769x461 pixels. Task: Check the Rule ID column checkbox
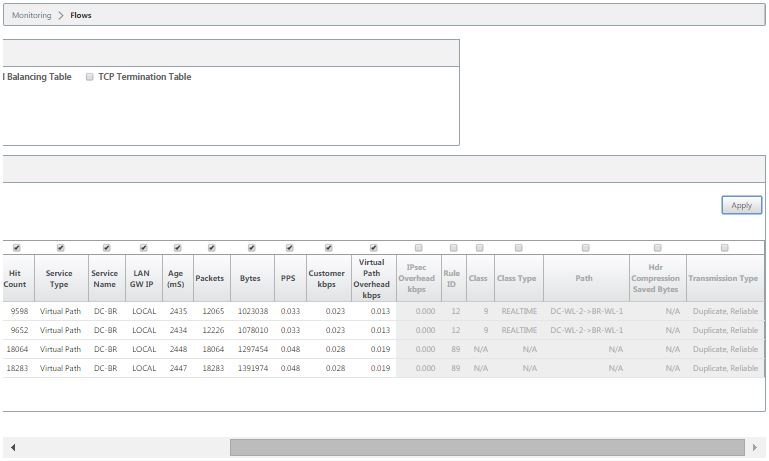[x=454, y=248]
